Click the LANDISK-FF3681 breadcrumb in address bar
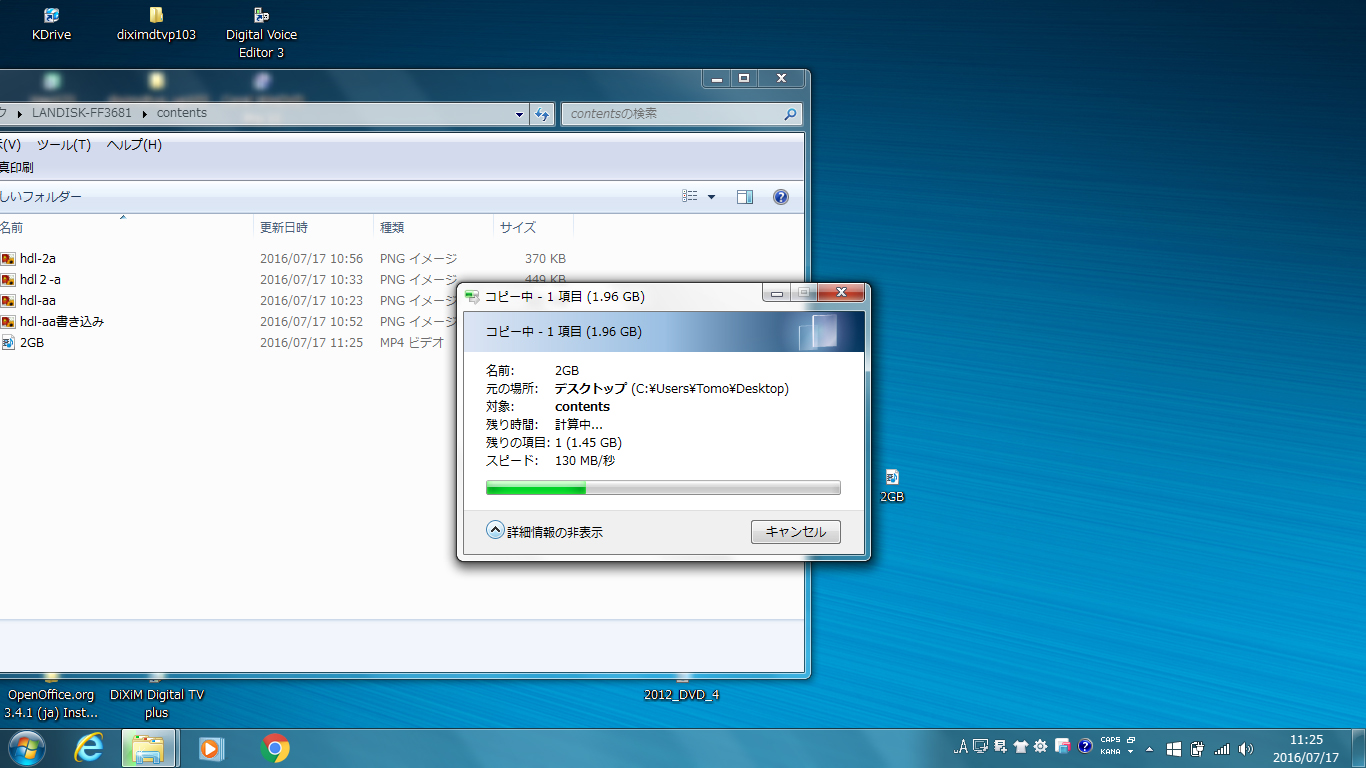The width and height of the screenshot is (1366, 768). tap(82, 113)
